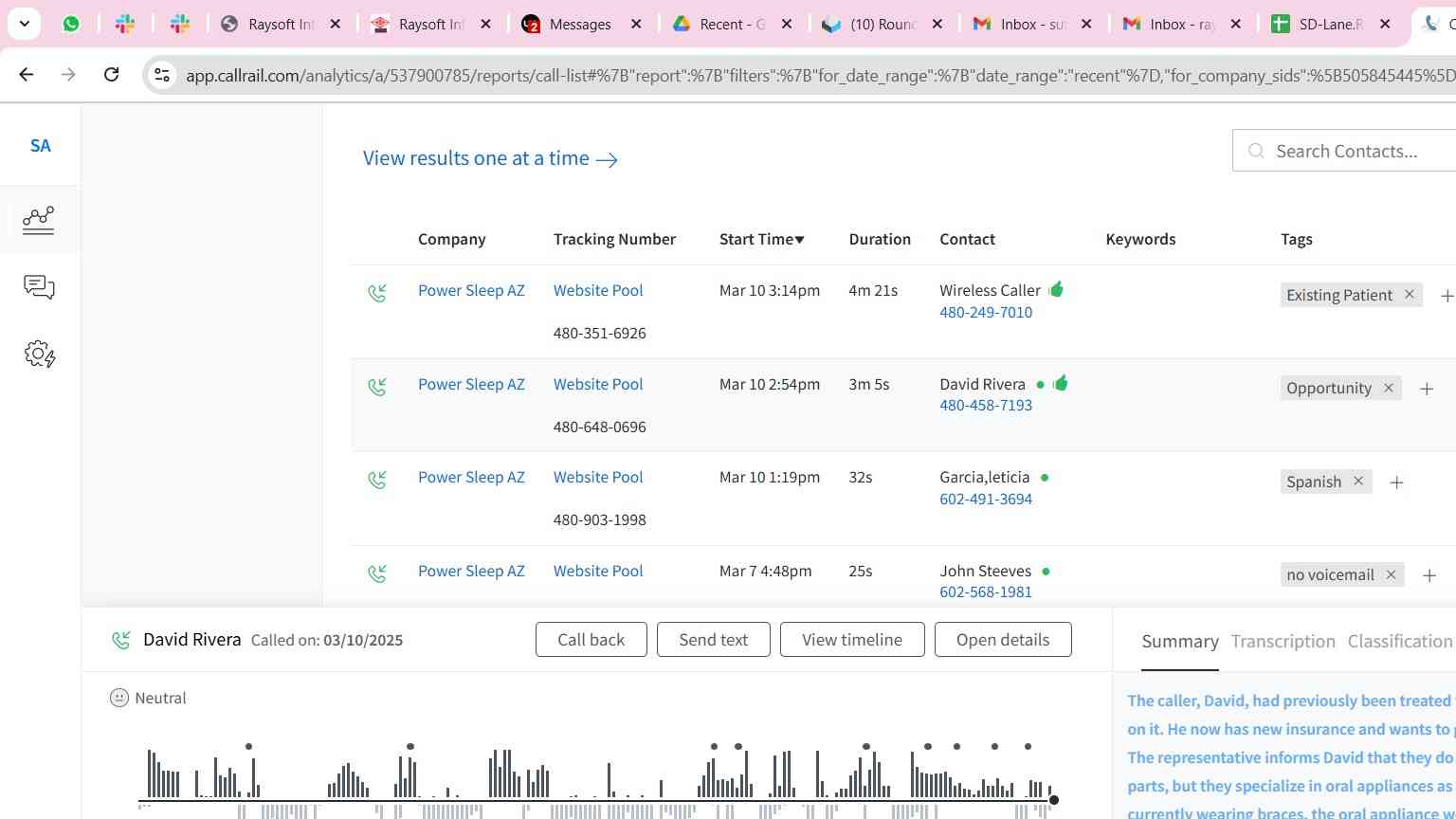Switch to the WhatsApp browser tab

pos(71,24)
